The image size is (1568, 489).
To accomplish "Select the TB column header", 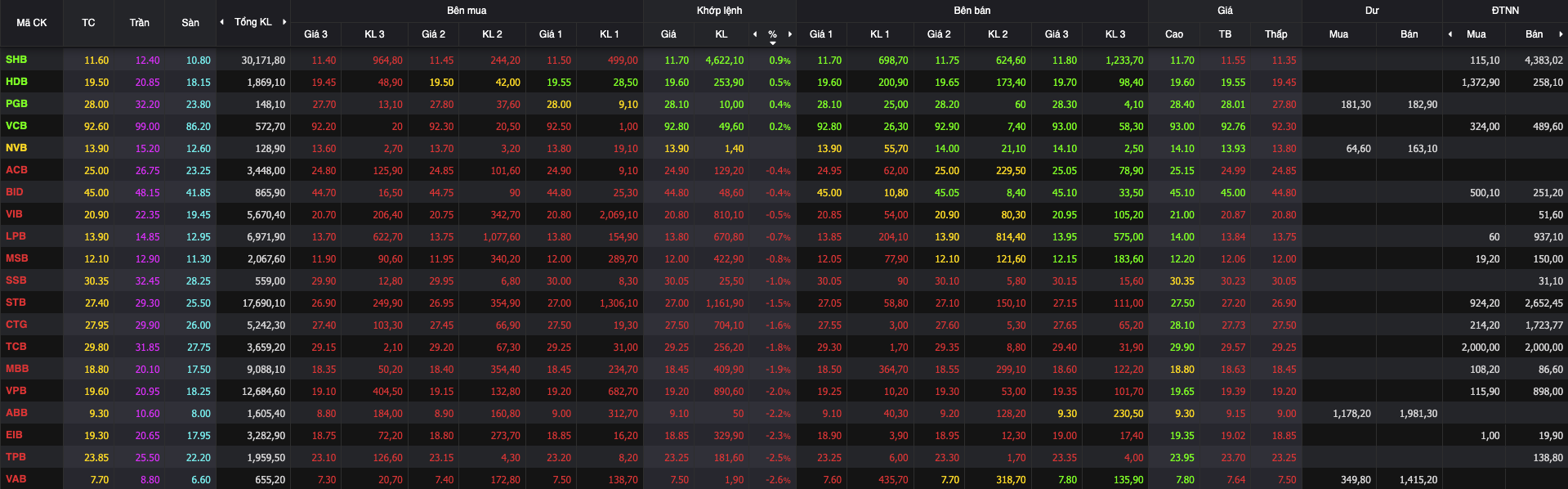I will [1225, 34].
